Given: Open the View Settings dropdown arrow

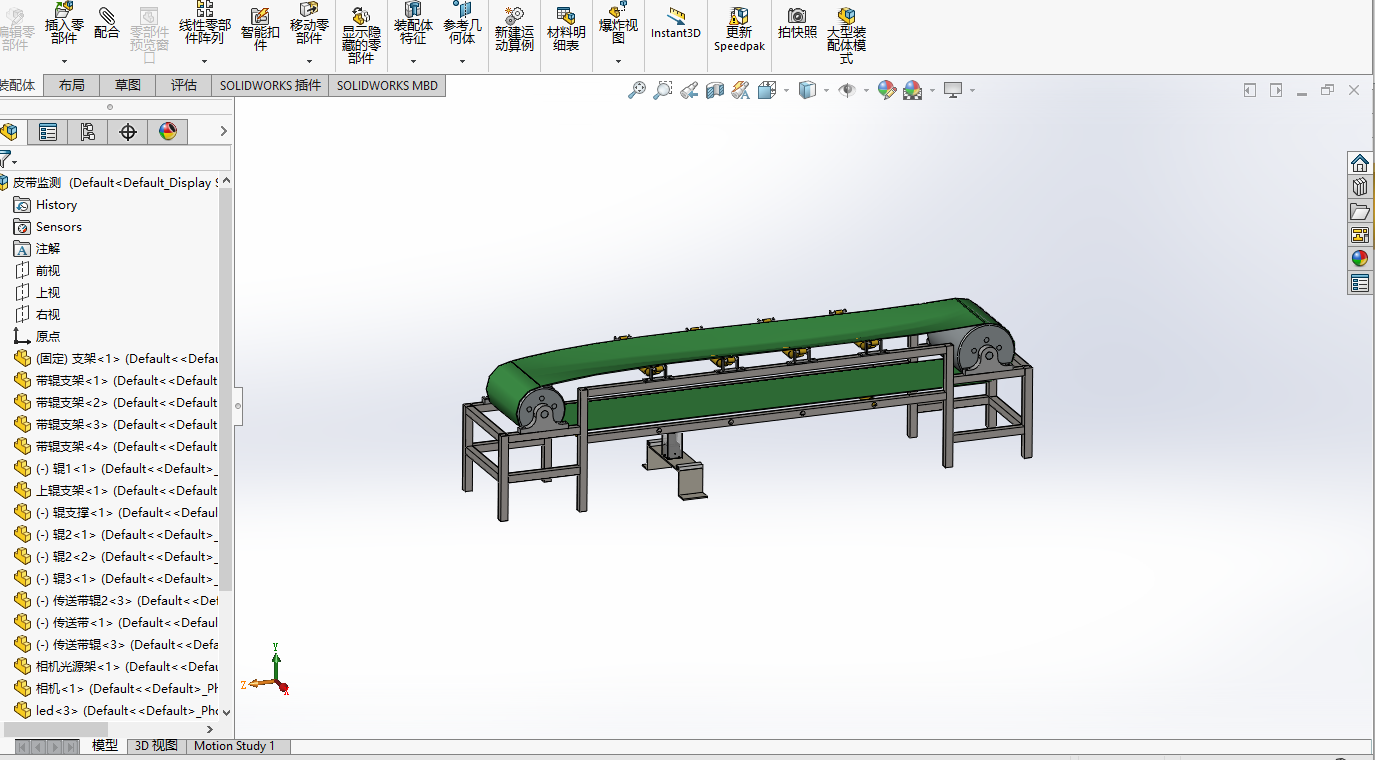Looking at the screenshot, I should click(x=972, y=90).
